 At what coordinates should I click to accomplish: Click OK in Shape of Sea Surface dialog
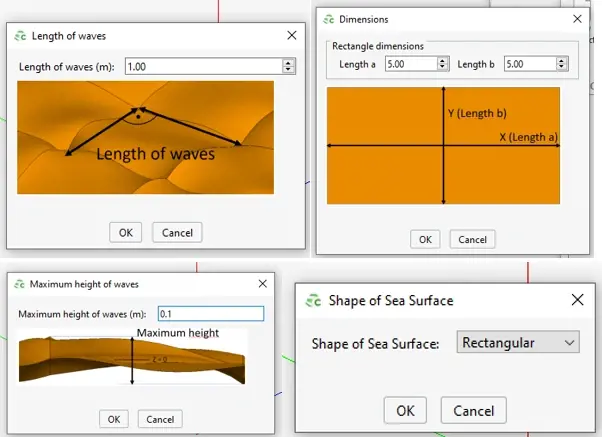[405, 410]
